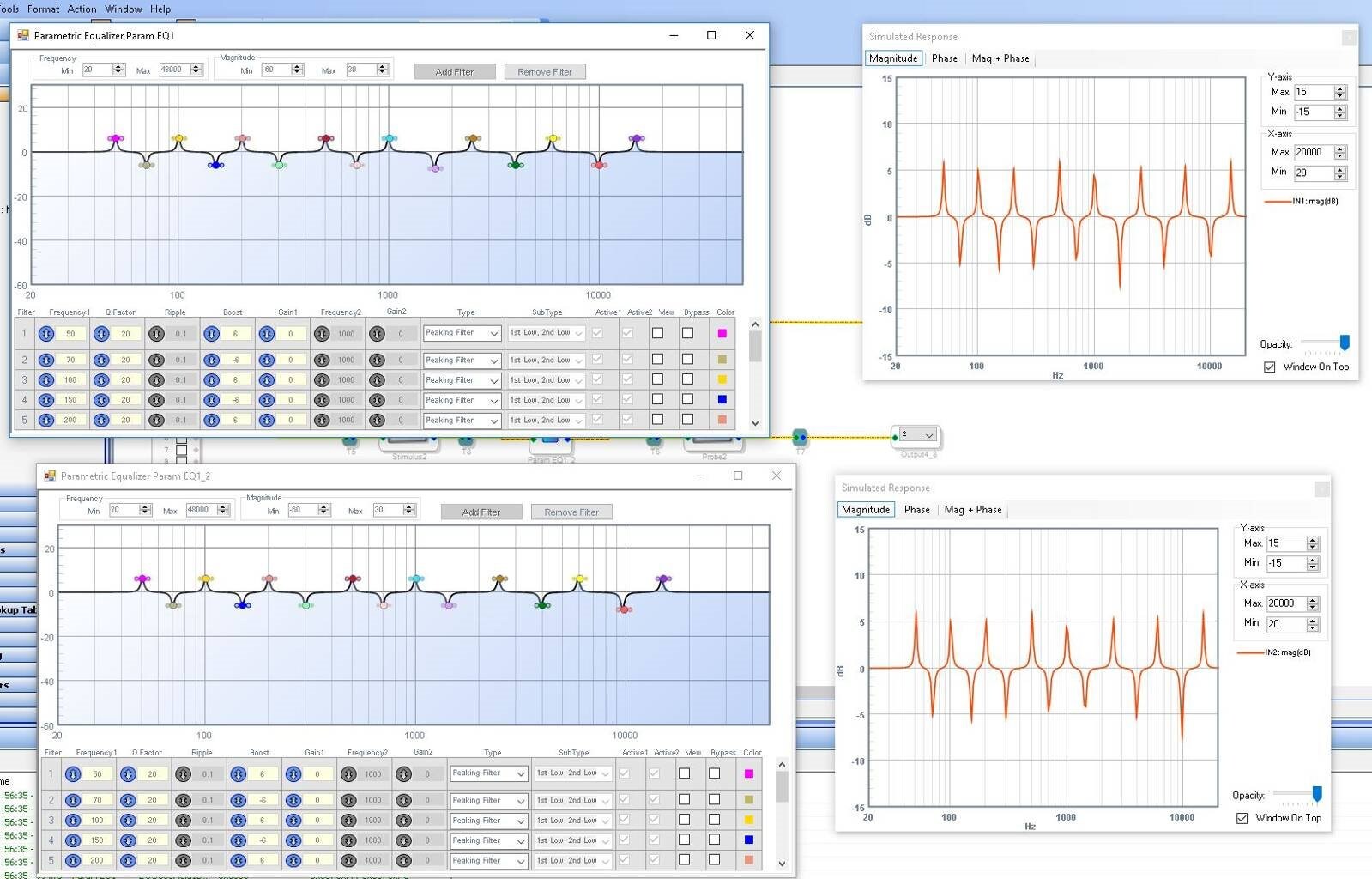This screenshot has width=1372, height=879.
Task: Open filter 1 Type dropdown in Param EQ1
Action: (x=462, y=333)
